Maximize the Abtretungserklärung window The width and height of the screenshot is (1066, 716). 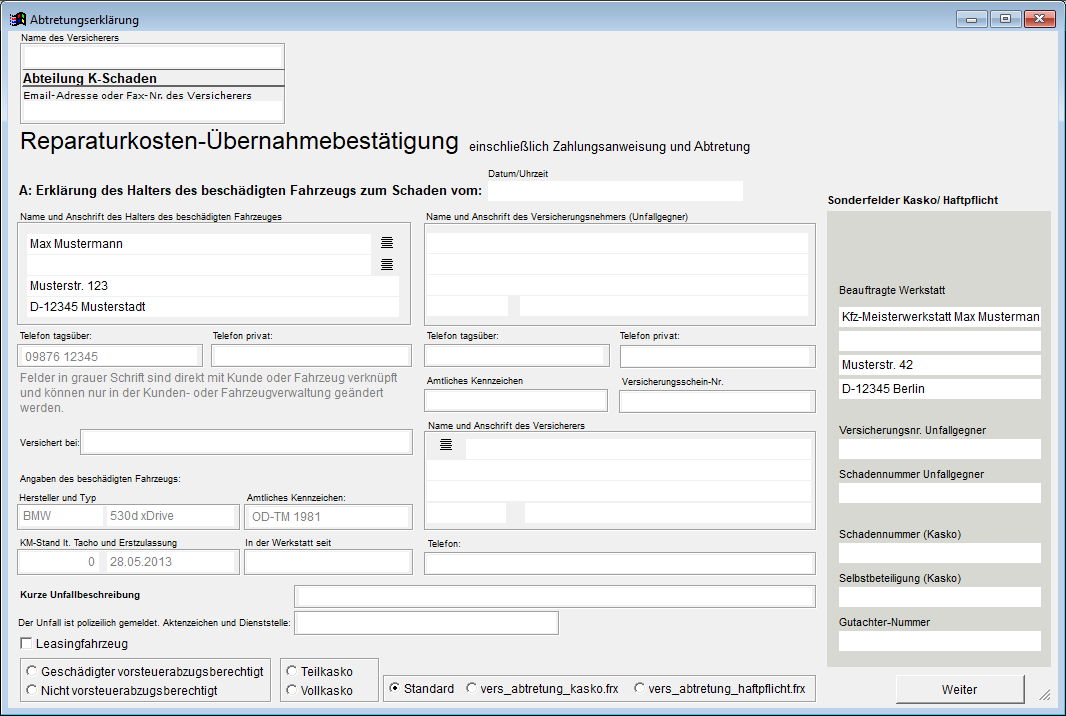1005,19
